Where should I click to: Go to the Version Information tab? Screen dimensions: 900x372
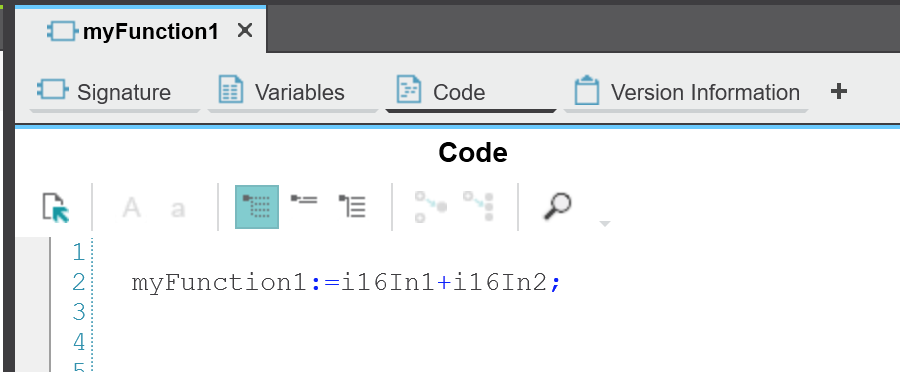point(686,92)
